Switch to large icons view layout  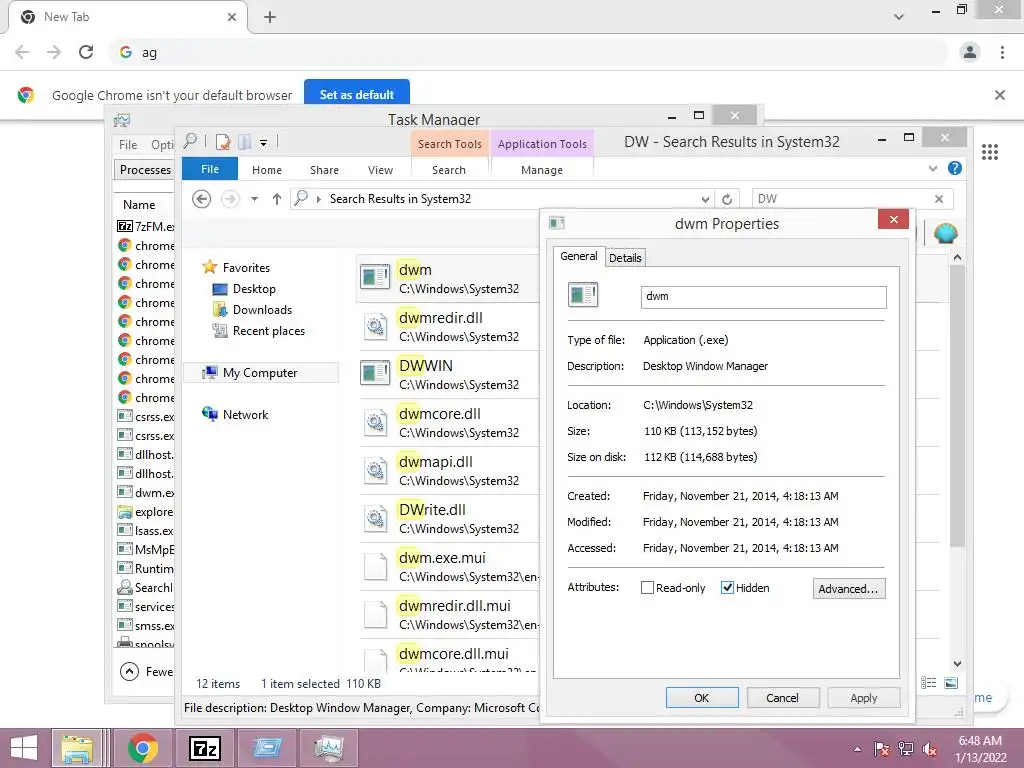pos(951,682)
